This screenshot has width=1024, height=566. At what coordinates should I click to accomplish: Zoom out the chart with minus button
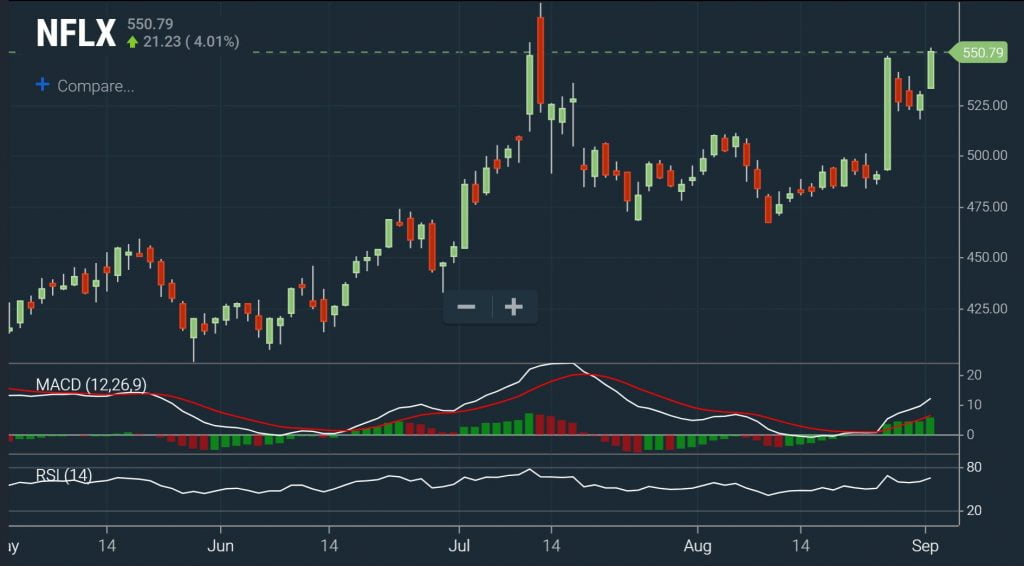coord(466,307)
